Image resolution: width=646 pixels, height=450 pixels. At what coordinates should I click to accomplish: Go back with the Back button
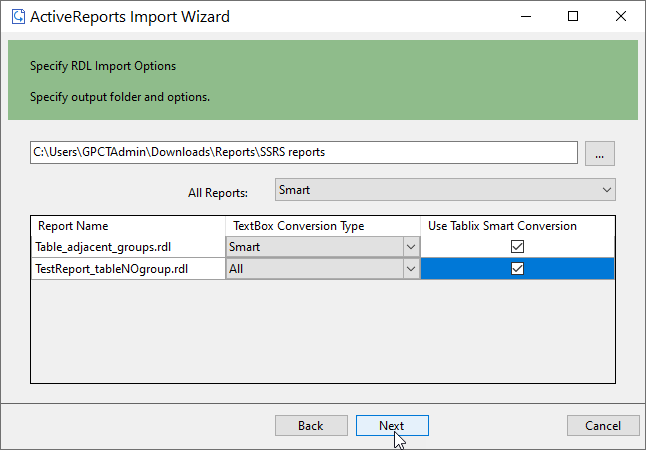[311, 425]
